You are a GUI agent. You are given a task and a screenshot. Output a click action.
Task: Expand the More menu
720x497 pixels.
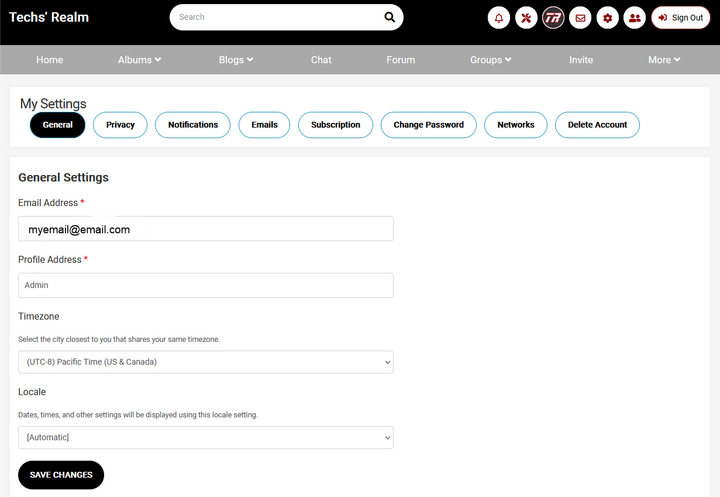pyautogui.click(x=664, y=60)
